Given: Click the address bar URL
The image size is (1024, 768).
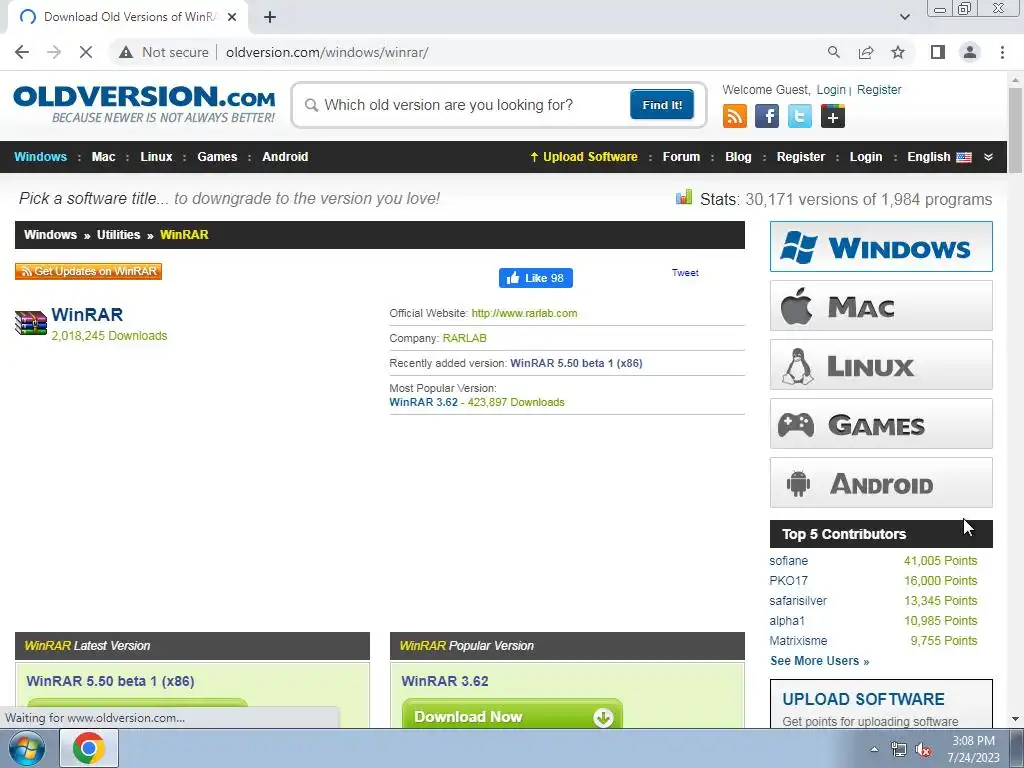Looking at the screenshot, I should click(327, 52).
